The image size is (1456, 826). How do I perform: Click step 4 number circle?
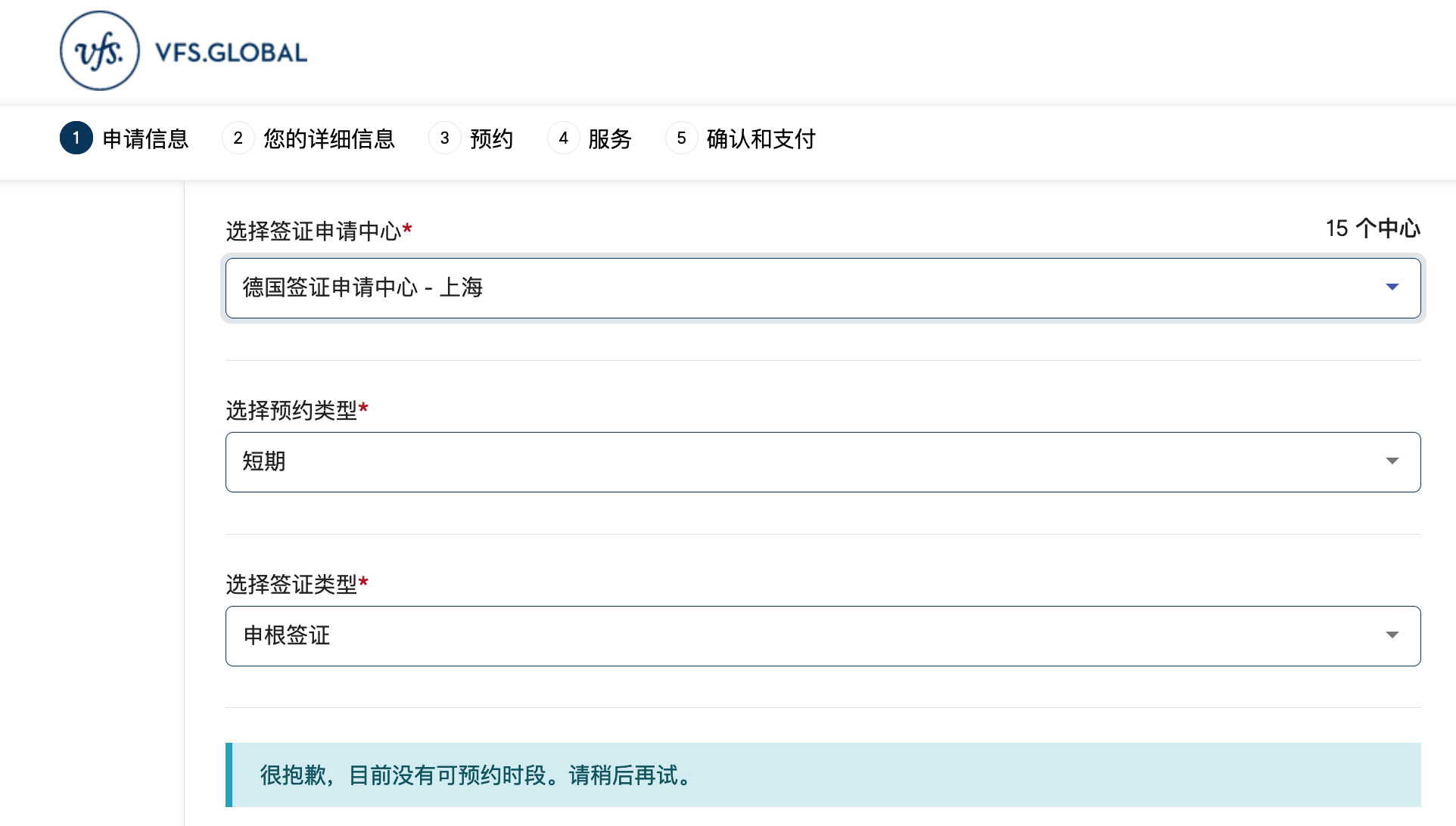(563, 138)
